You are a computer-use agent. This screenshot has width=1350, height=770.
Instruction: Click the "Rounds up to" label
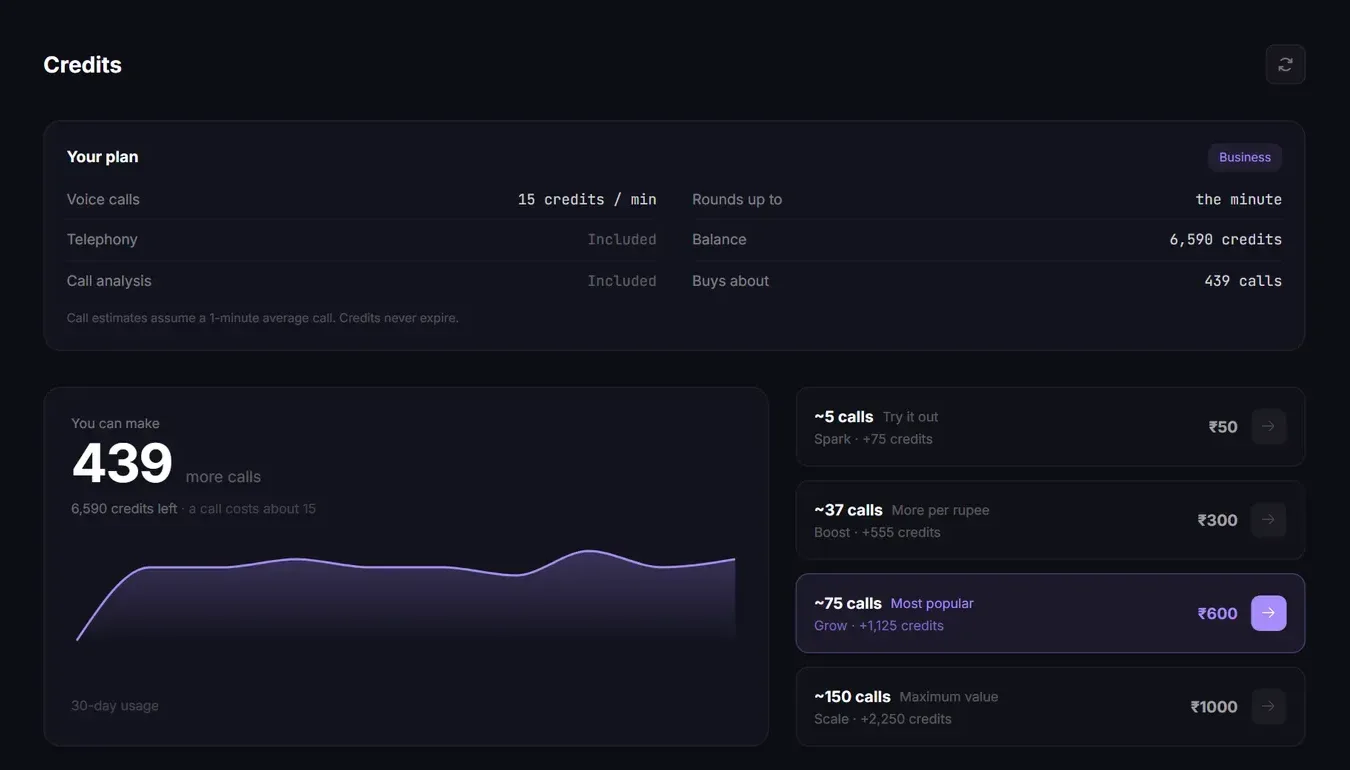(737, 199)
